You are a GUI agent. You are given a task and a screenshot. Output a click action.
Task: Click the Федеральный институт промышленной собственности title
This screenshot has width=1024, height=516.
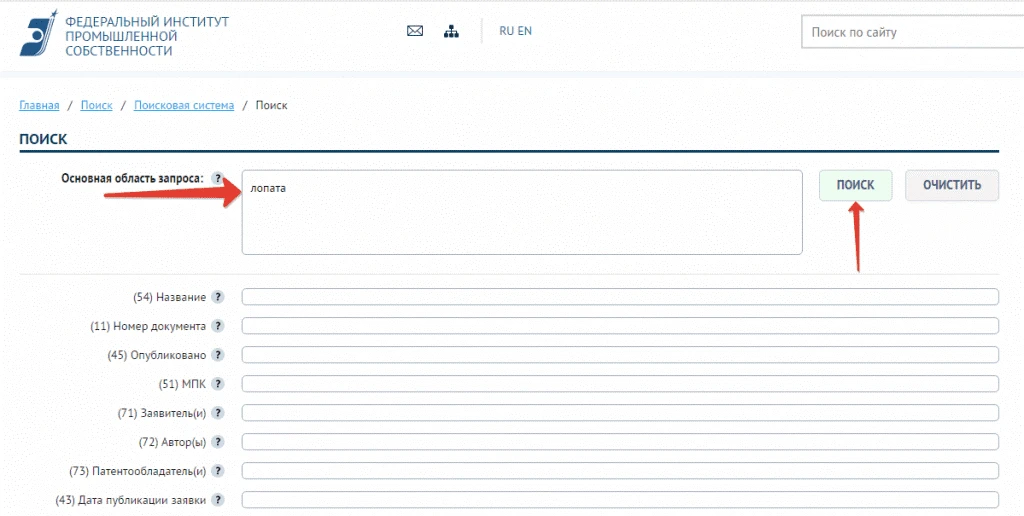147,36
